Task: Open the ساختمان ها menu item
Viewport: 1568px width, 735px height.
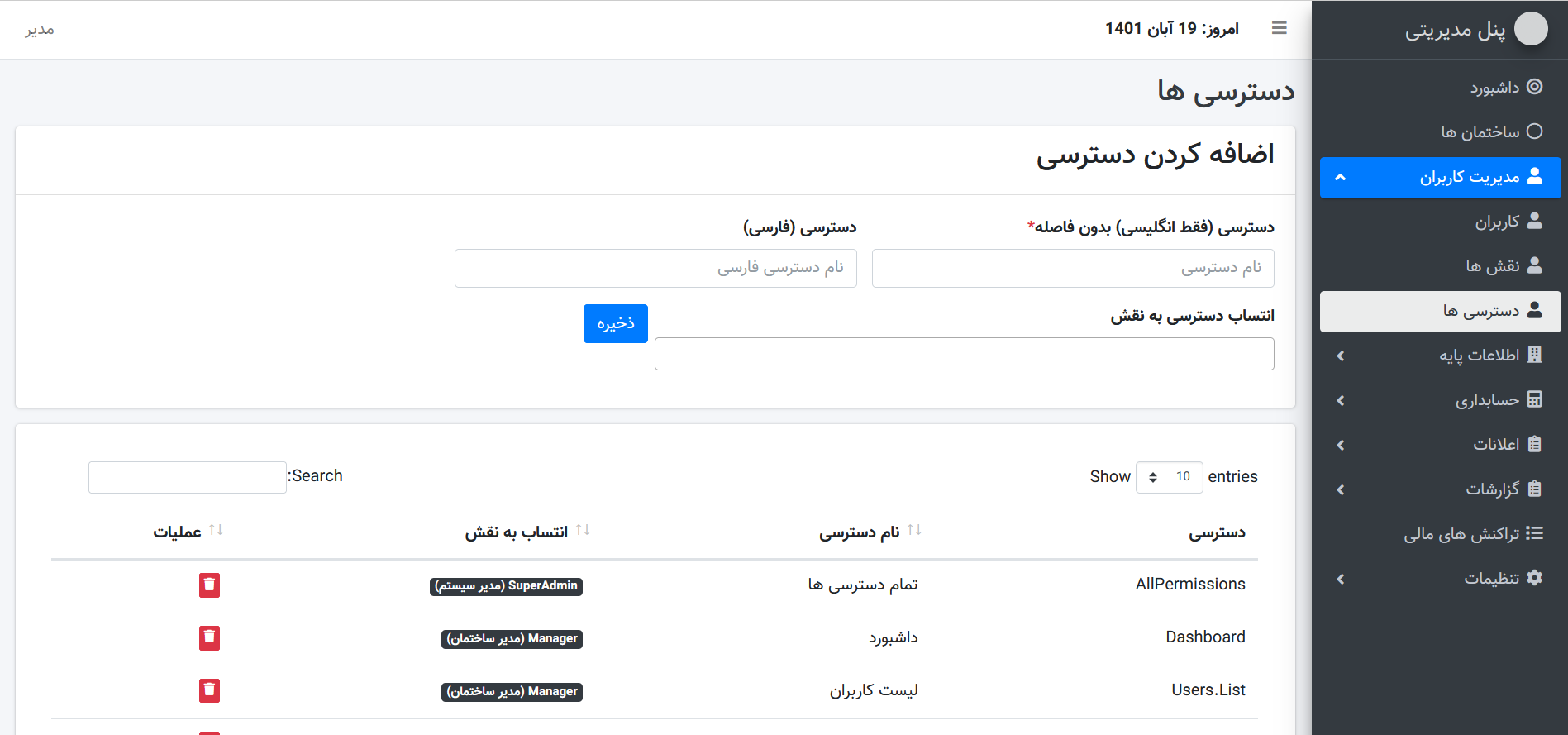Action: pos(1440,131)
